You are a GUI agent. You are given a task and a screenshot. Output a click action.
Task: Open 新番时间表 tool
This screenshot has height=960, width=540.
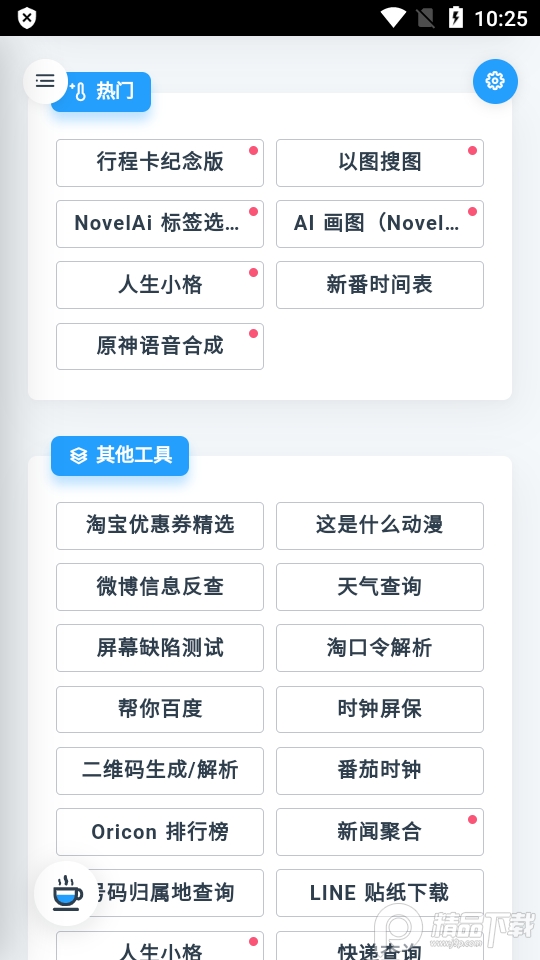(380, 285)
